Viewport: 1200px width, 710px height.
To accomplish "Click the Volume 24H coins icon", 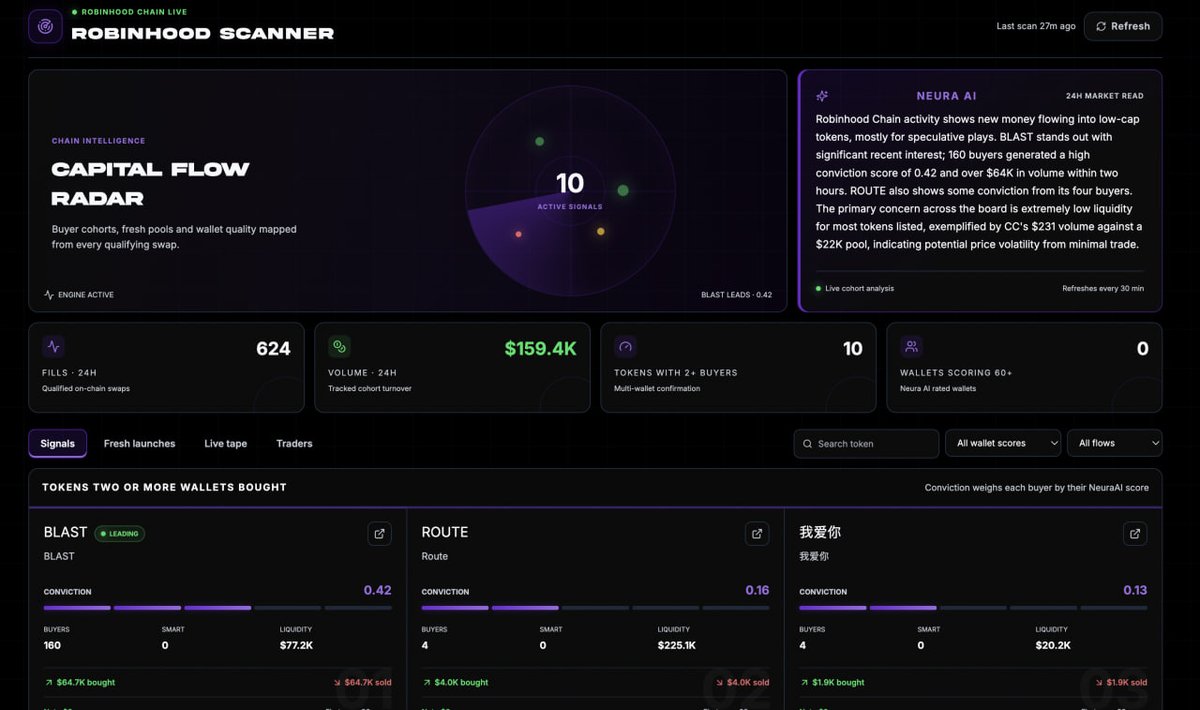I will [339, 347].
